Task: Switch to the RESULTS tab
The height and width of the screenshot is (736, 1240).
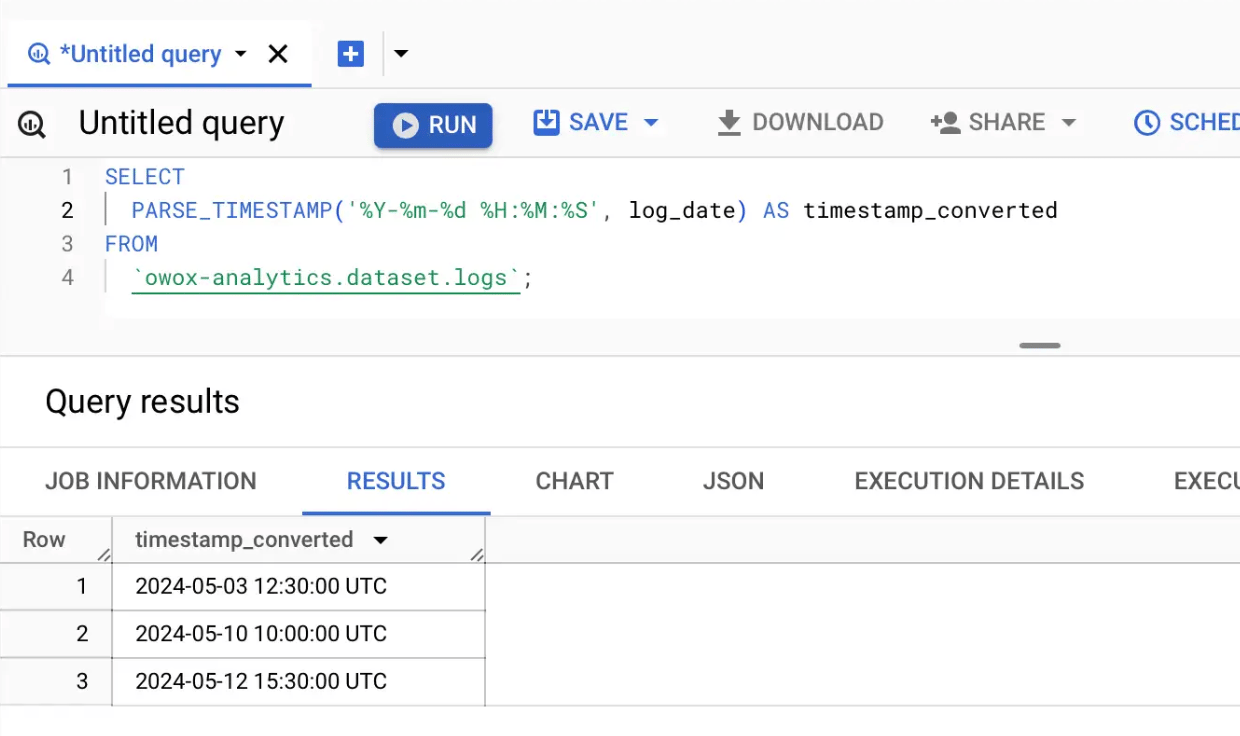Action: pyautogui.click(x=396, y=481)
